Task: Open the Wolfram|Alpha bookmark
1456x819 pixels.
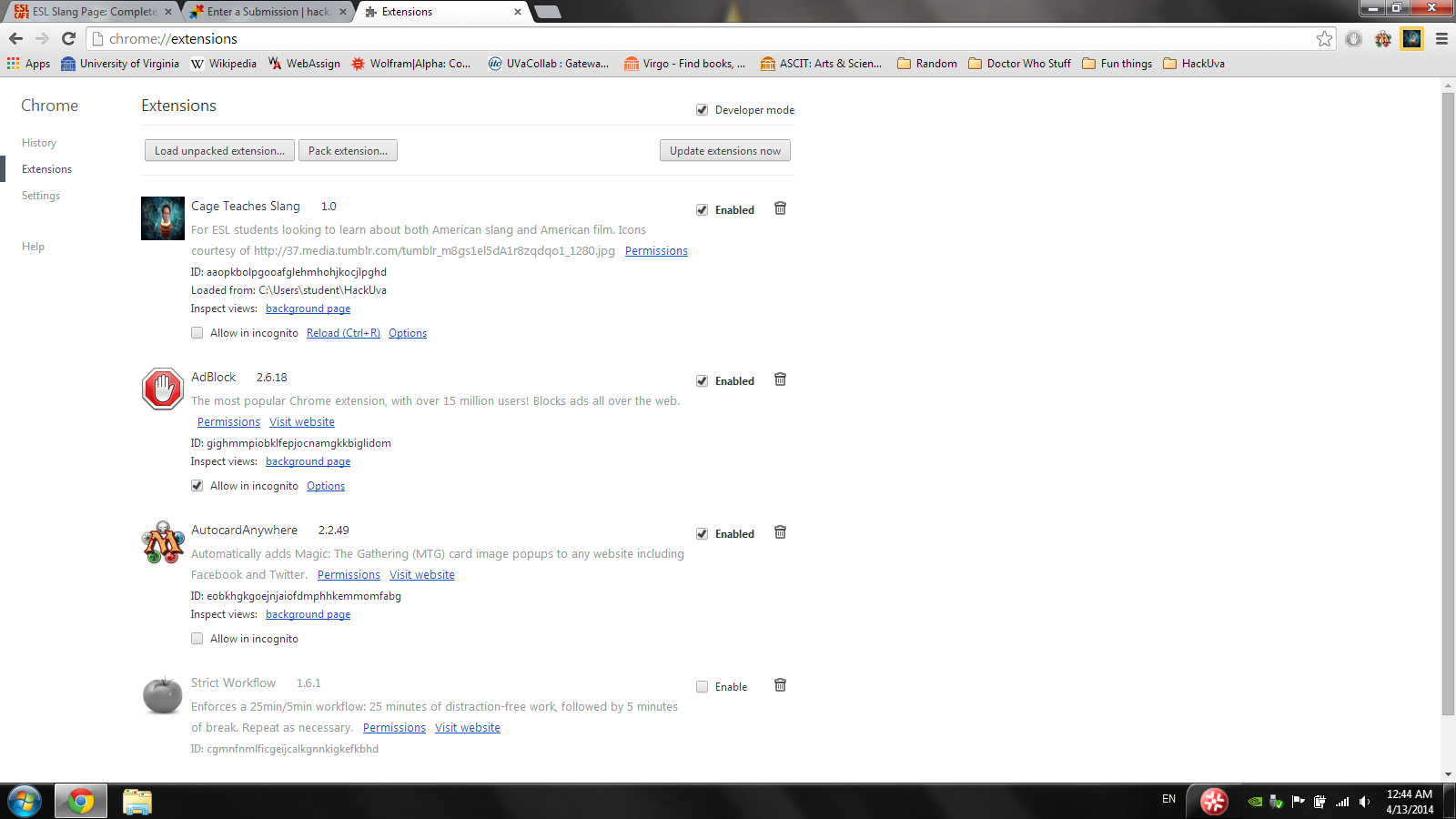Action: click(411, 64)
